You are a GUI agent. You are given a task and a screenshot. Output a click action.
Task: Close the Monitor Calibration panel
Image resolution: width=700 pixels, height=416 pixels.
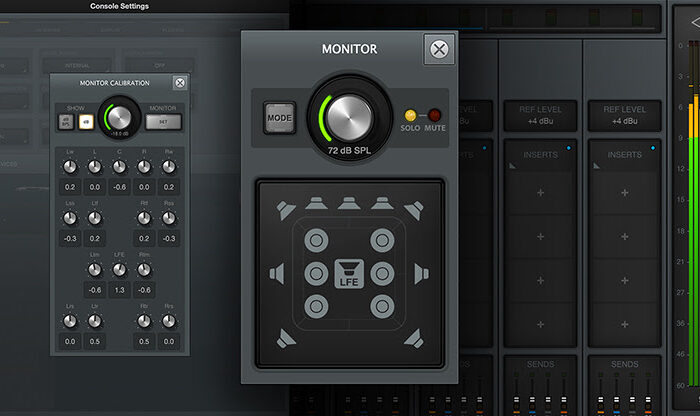[180, 83]
